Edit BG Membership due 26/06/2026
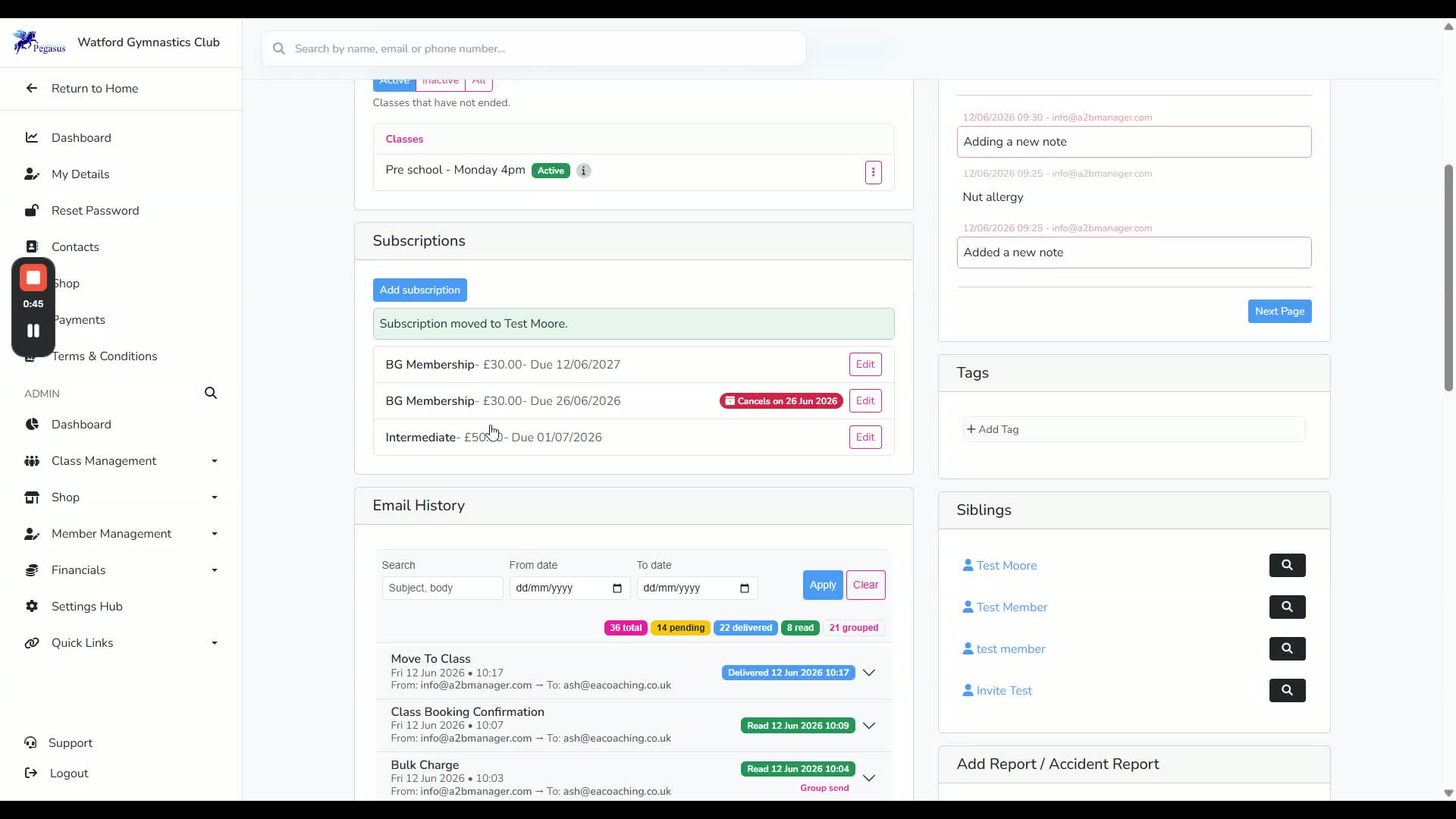The height and width of the screenshot is (819, 1456). pyautogui.click(x=865, y=400)
